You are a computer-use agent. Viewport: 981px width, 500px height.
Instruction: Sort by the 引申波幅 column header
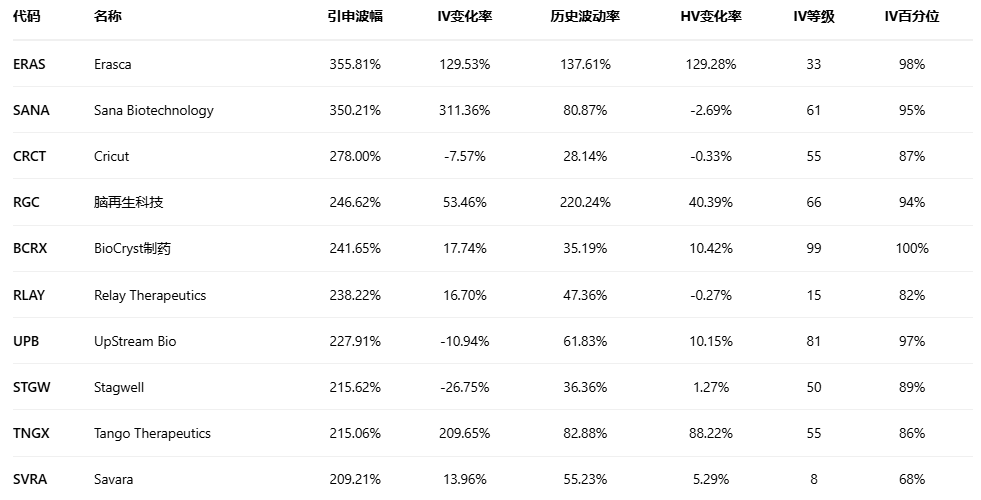click(x=354, y=17)
